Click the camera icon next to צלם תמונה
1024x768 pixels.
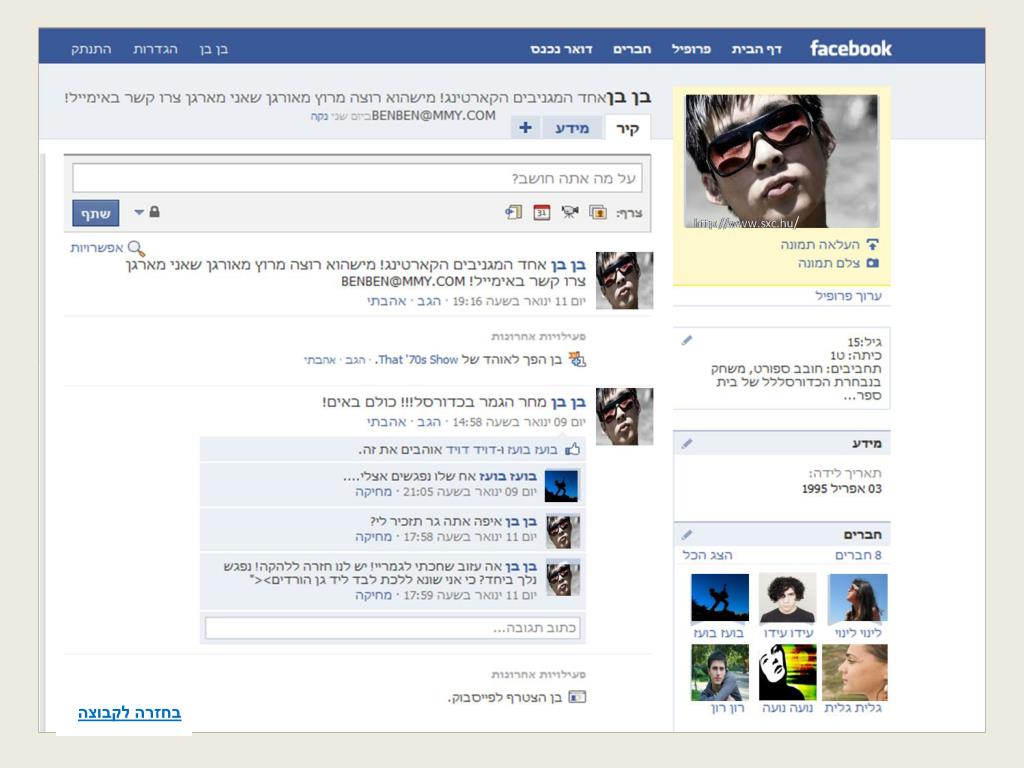click(x=872, y=263)
